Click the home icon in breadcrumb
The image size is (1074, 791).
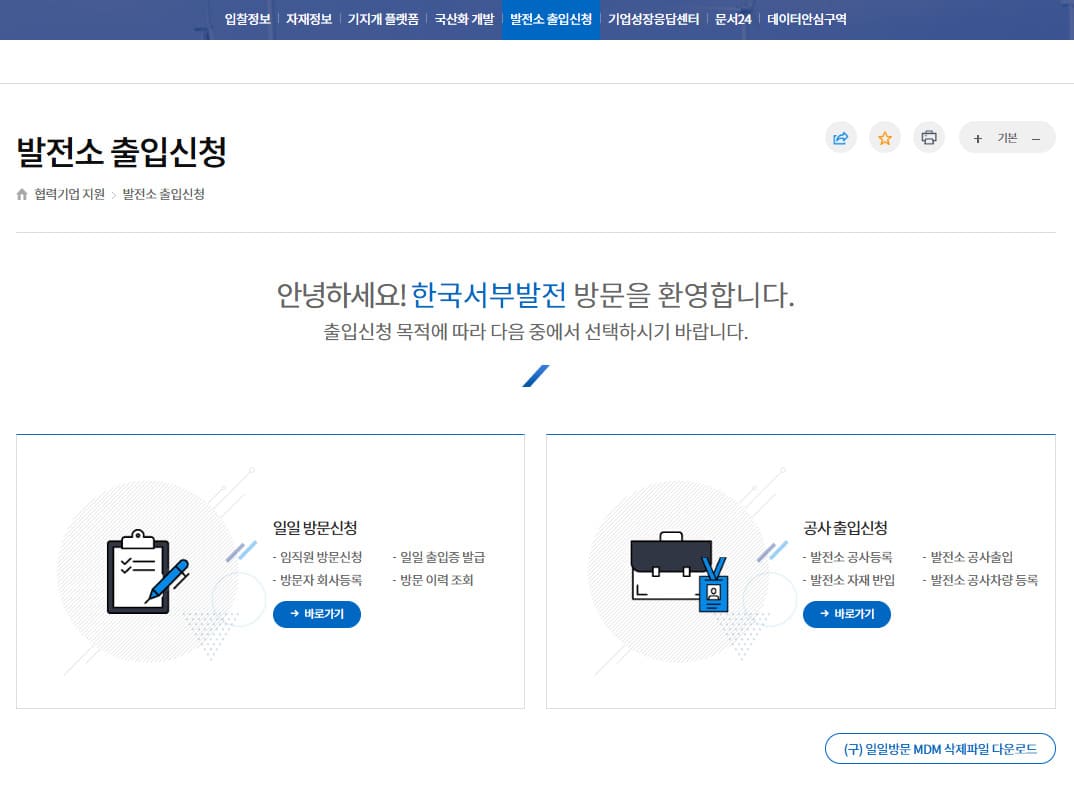click(x=22, y=194)
